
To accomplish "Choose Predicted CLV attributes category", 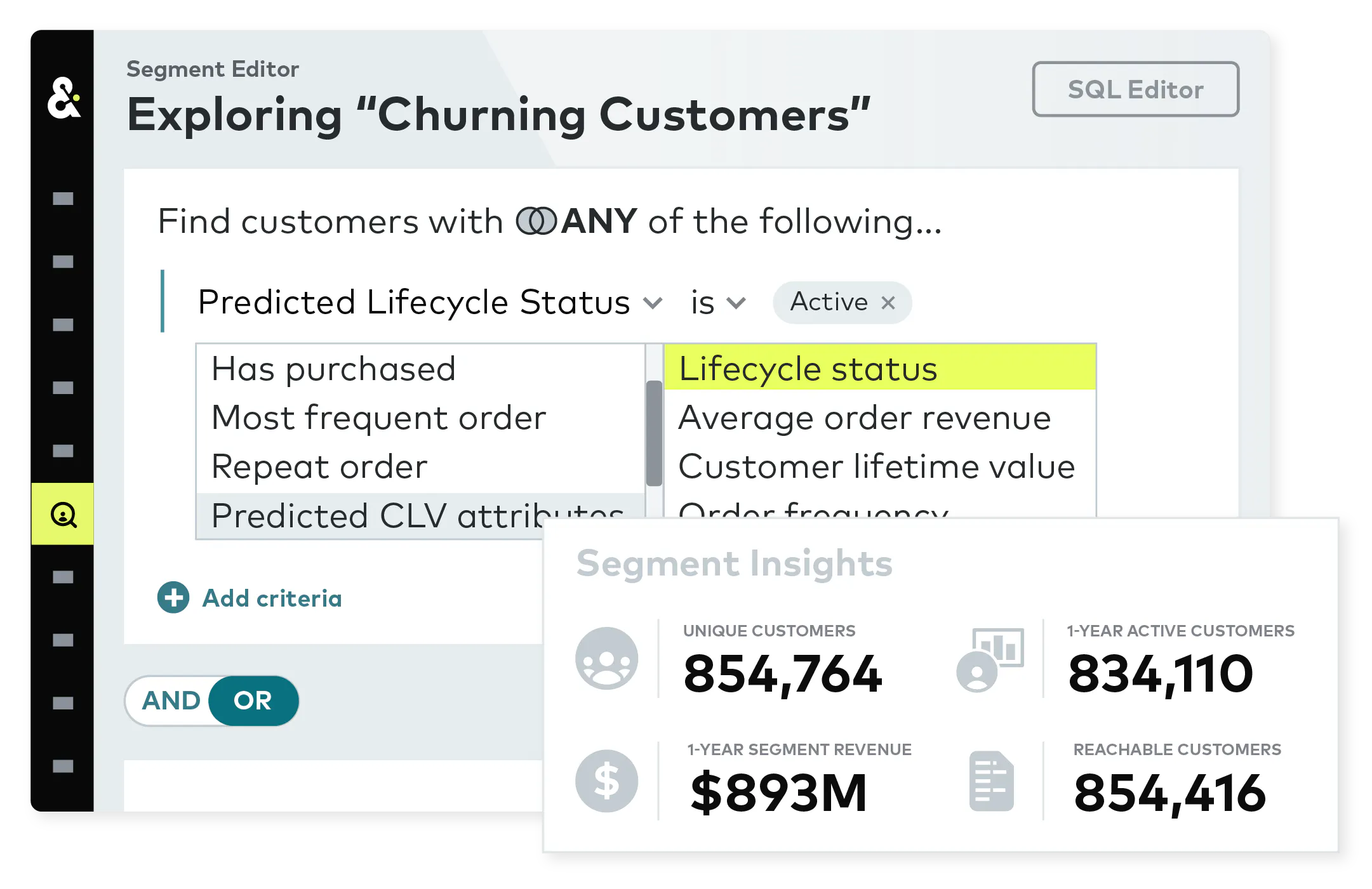I will [x=420, y=515].
